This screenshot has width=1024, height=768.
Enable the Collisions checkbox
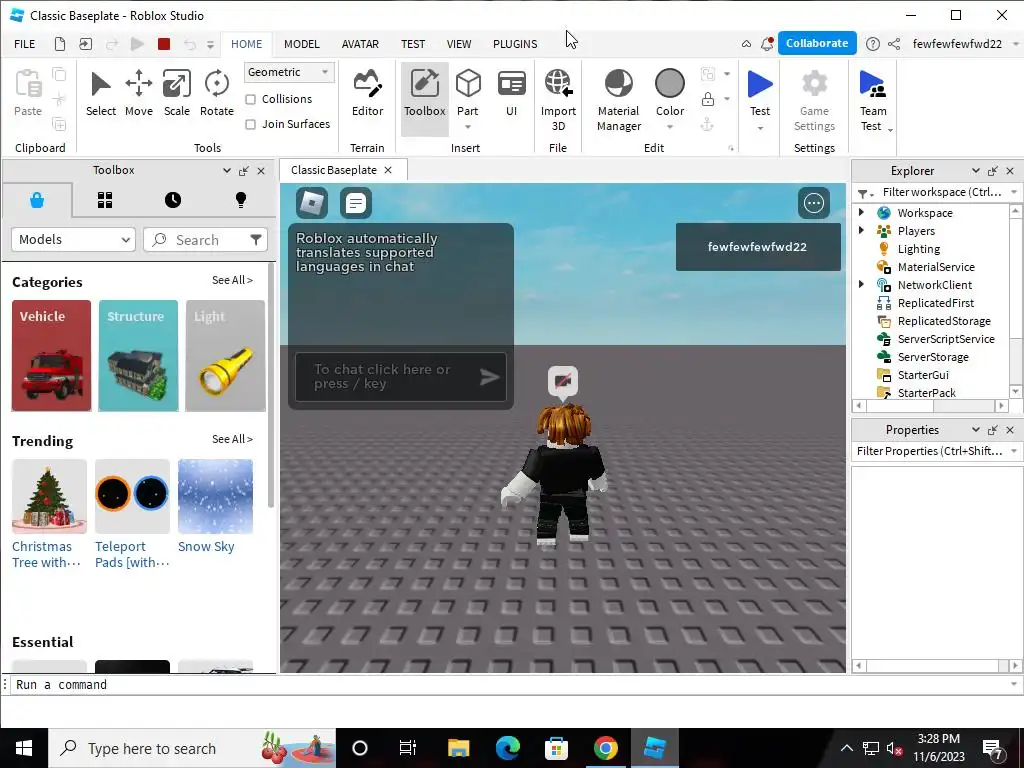250,99
